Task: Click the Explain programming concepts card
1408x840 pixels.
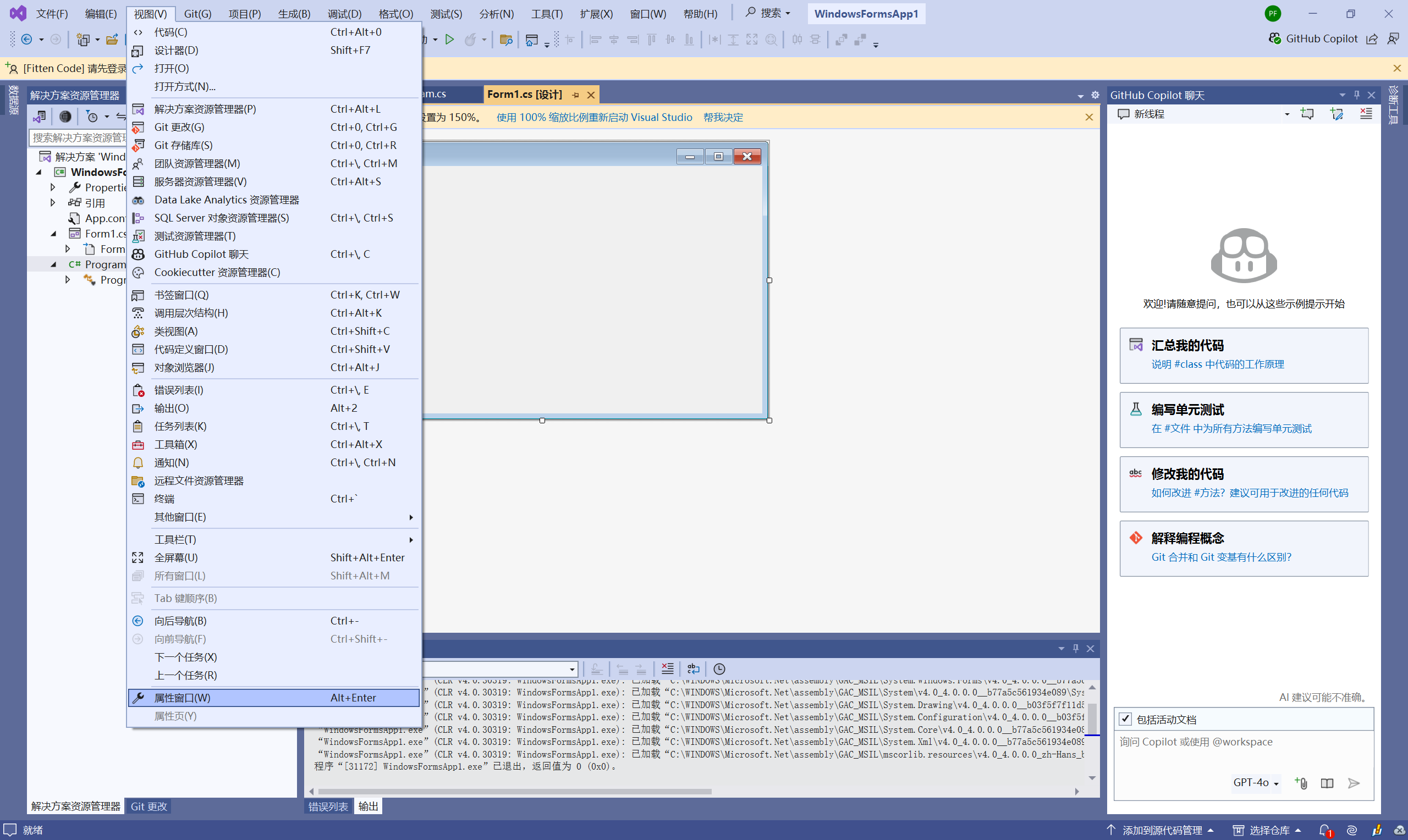Action: (1244, 548)
